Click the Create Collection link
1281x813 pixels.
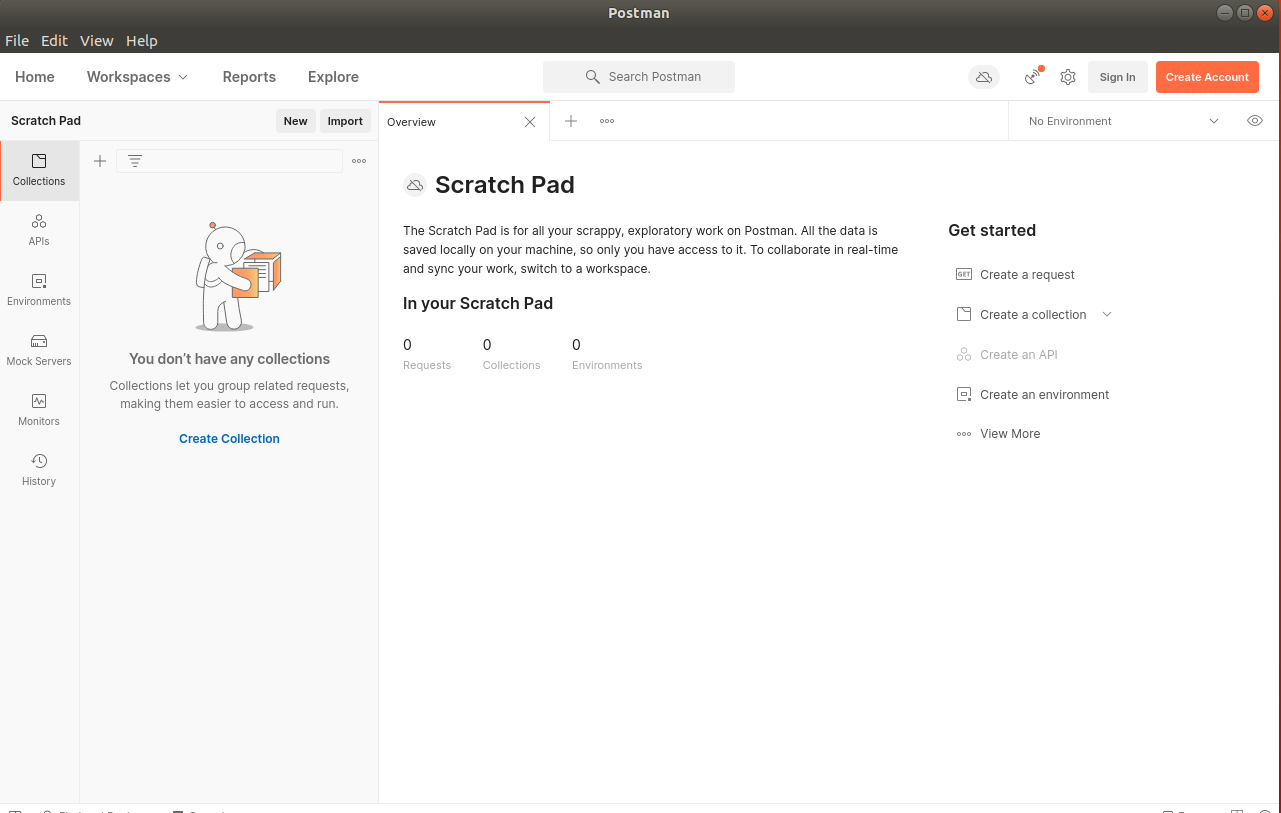tap(229, 439)
